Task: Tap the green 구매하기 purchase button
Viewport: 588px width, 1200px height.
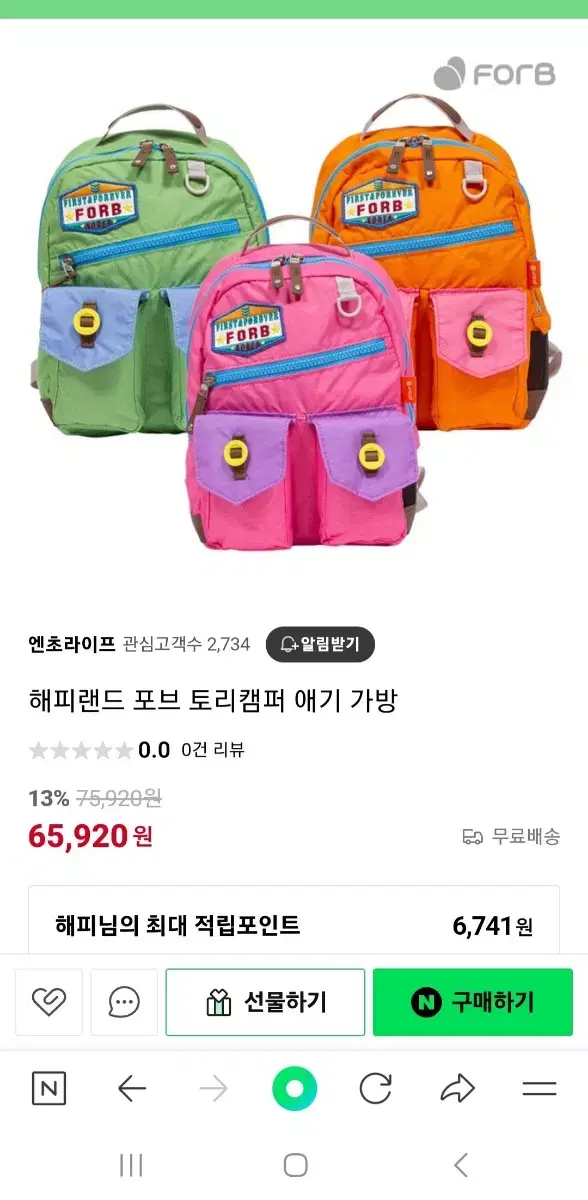Action: point(473,1002)
